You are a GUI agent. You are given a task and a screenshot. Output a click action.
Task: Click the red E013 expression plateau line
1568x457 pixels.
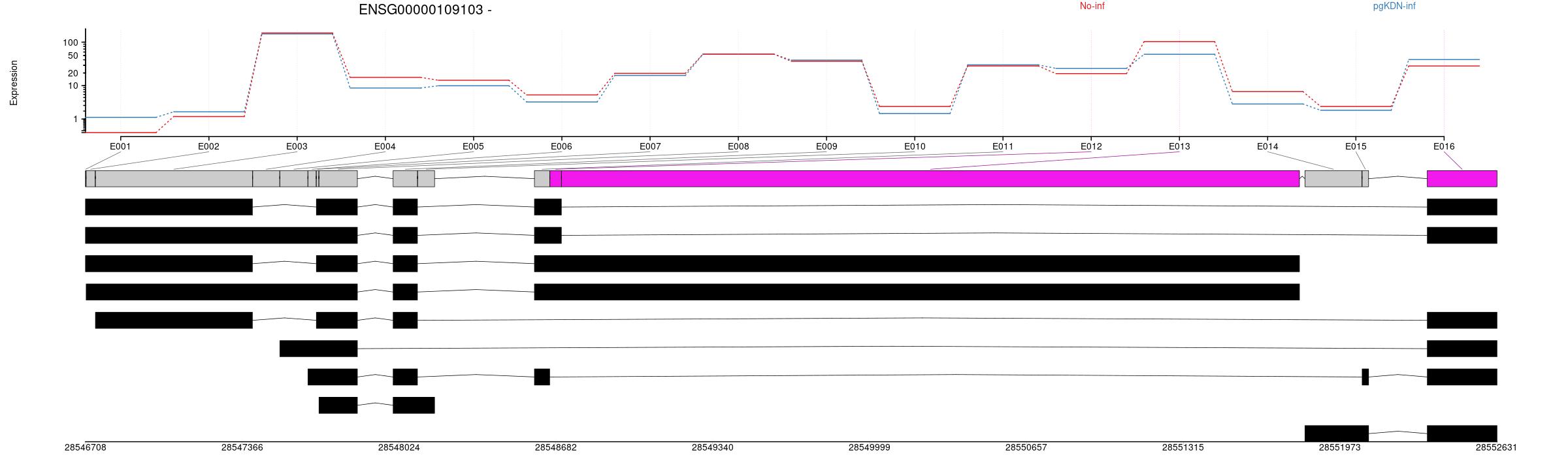pos(1179,42)
